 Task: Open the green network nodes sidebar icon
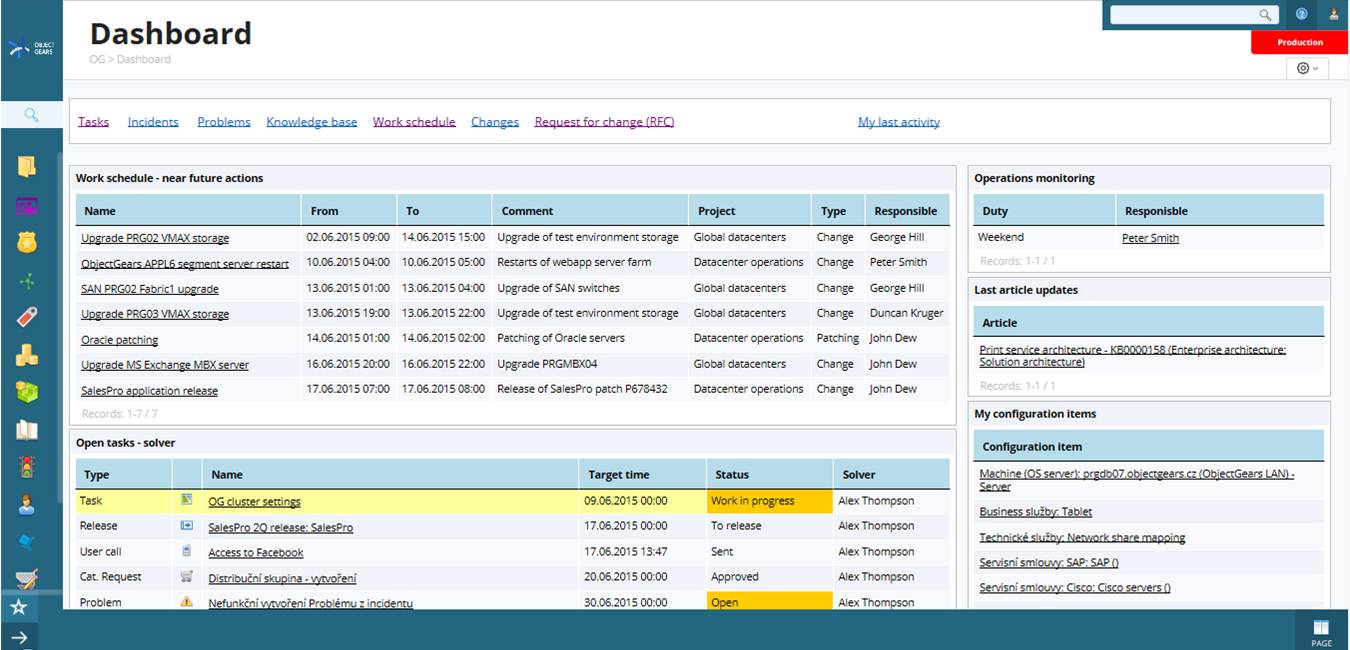[27, 281]
